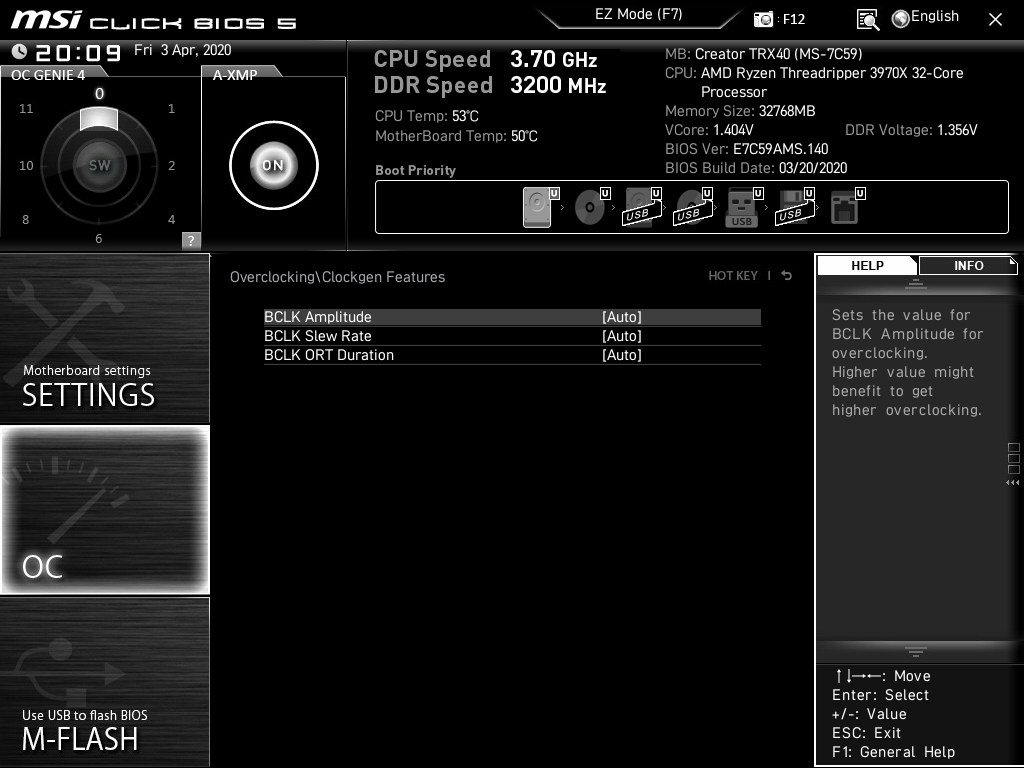Select the USB optical drive boot device
The width and height of the screenshot is (1024, 768).
(692, 207)
